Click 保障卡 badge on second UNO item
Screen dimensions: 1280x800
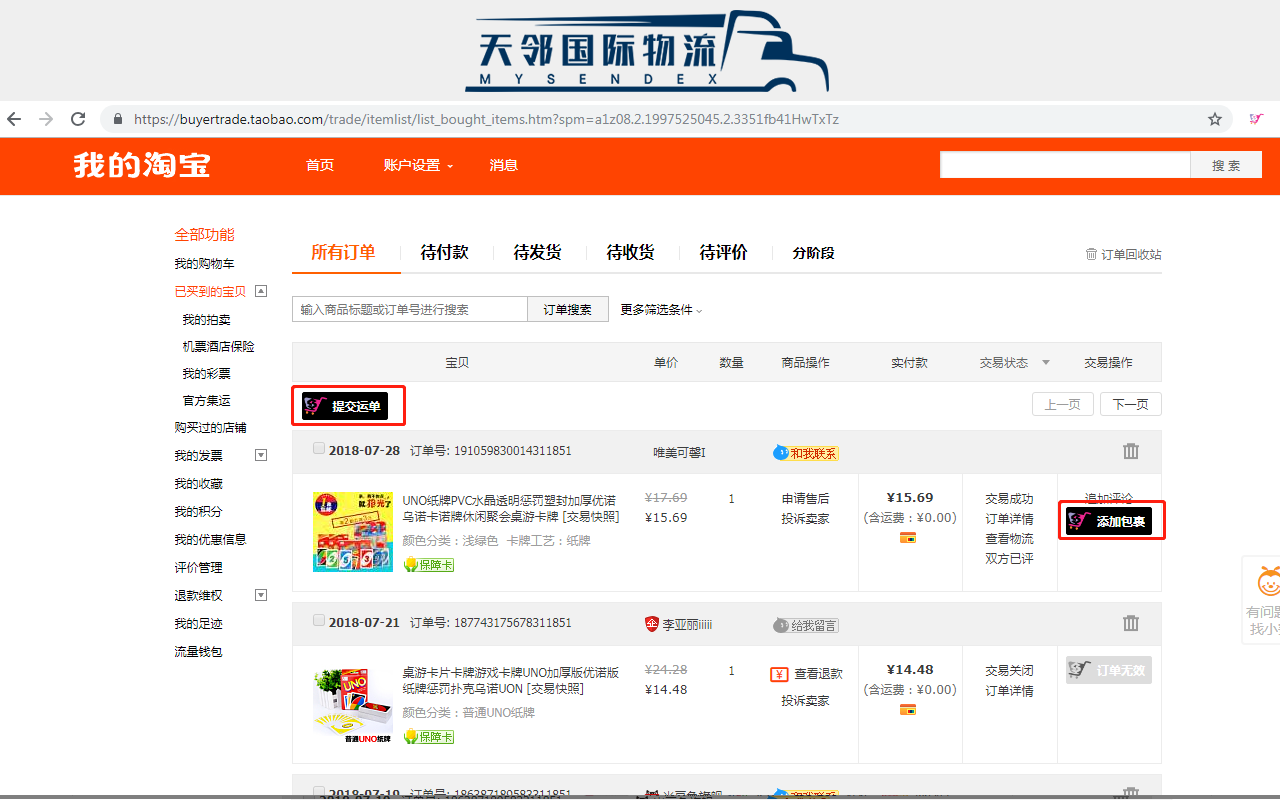click(x=428, y=736)
